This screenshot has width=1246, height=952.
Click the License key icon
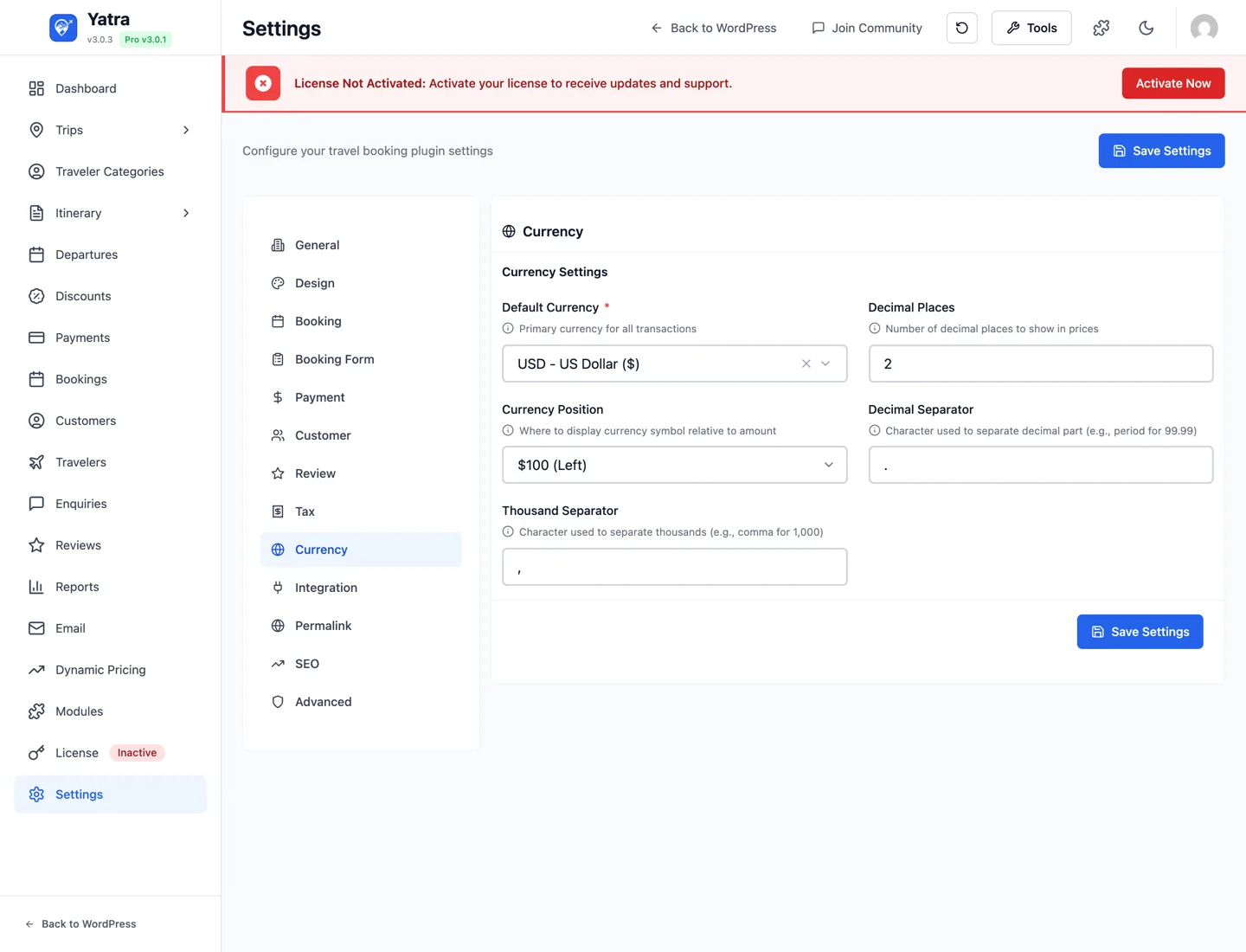click(x=36, y=753)
